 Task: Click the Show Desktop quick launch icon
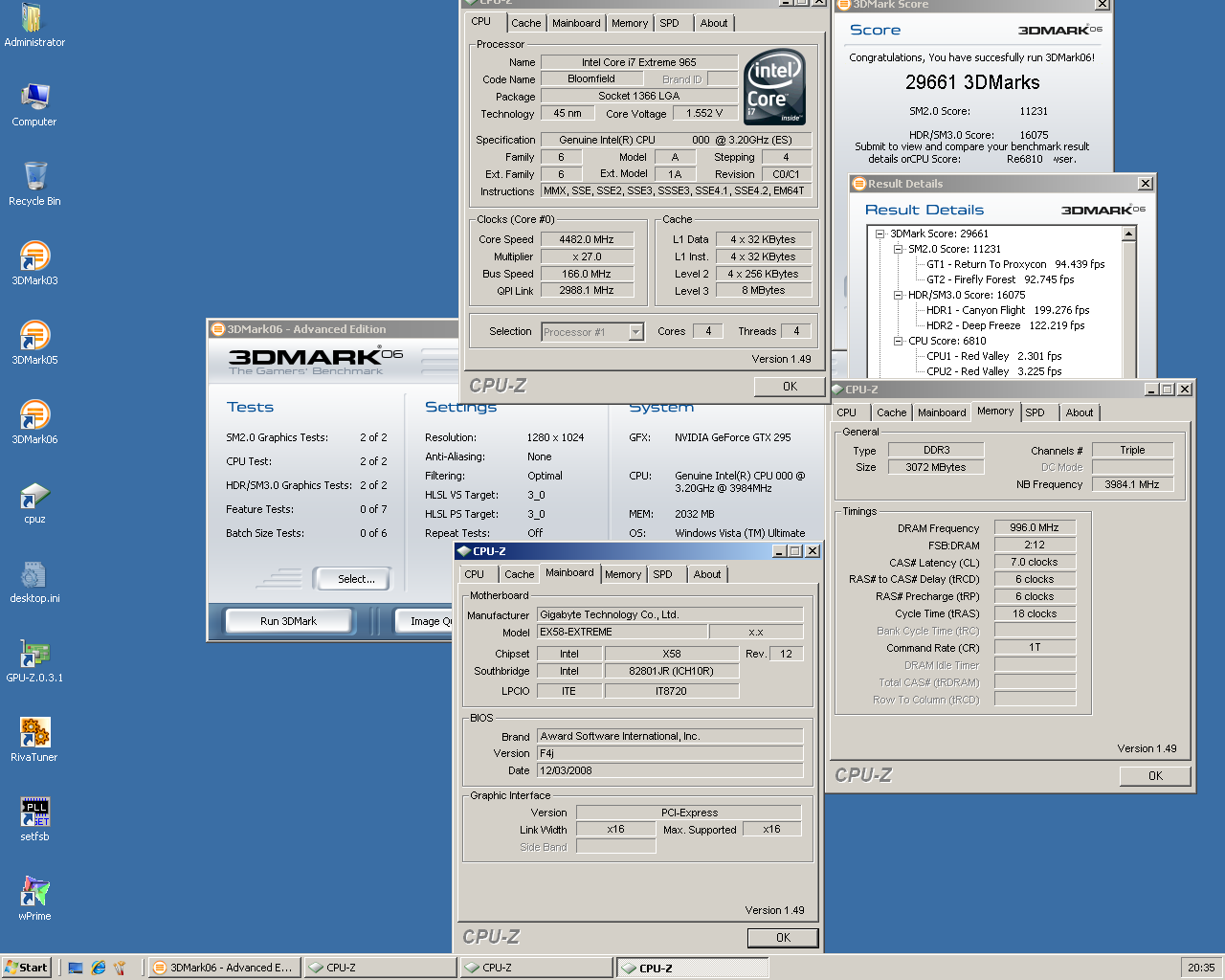click(x=77, y=968)
